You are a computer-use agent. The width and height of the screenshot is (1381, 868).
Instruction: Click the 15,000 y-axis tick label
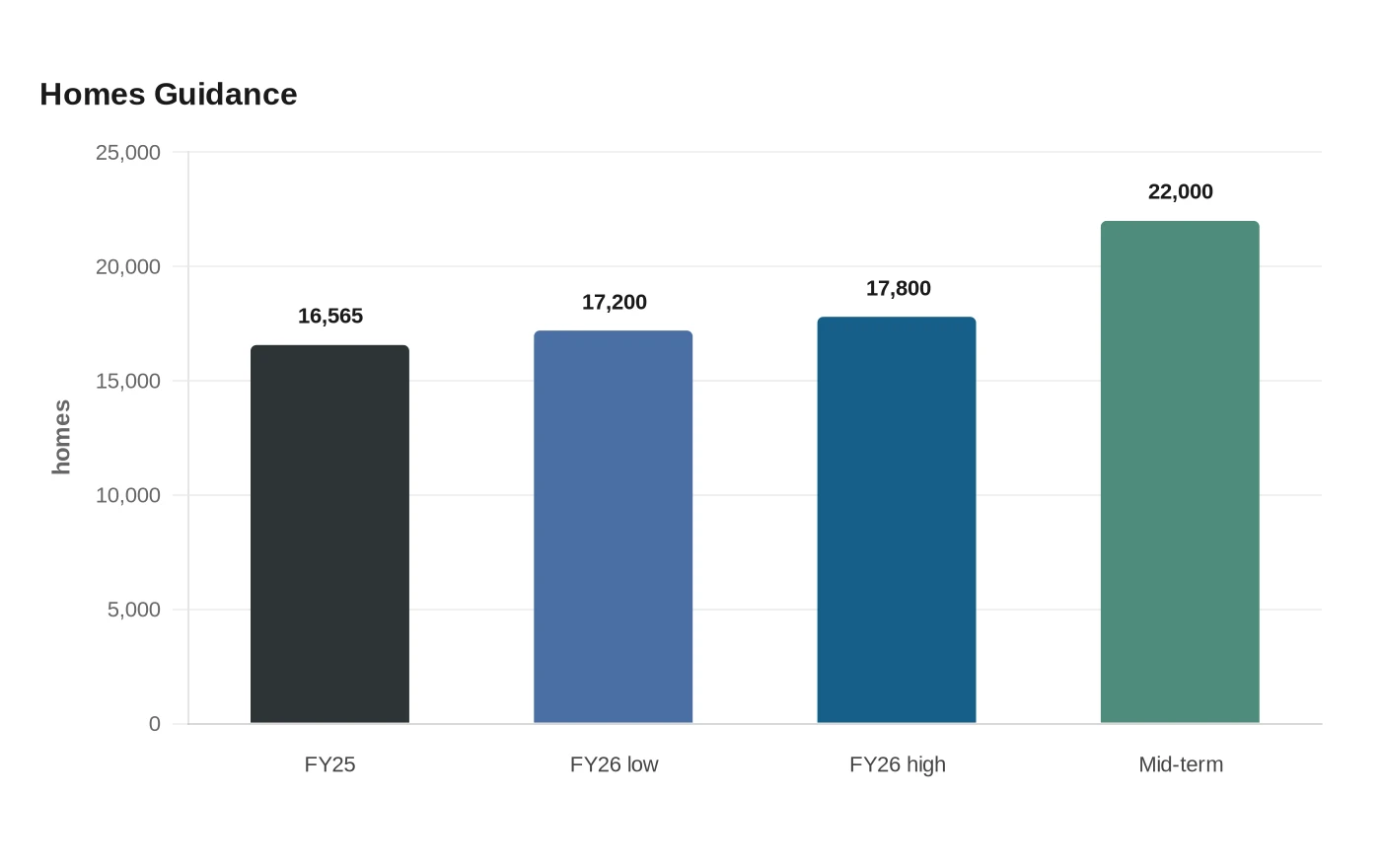coord(128,381)
